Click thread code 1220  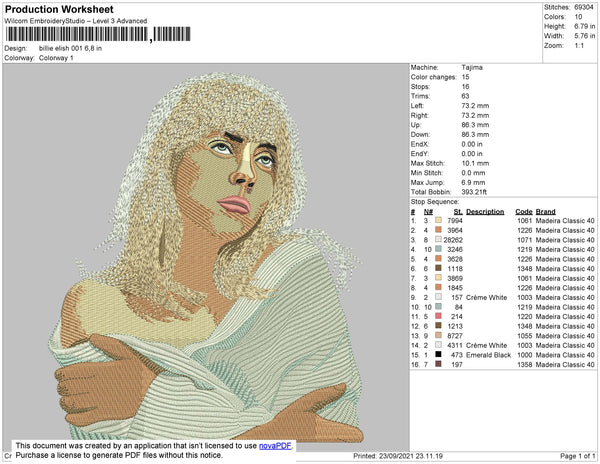(525, 316)
